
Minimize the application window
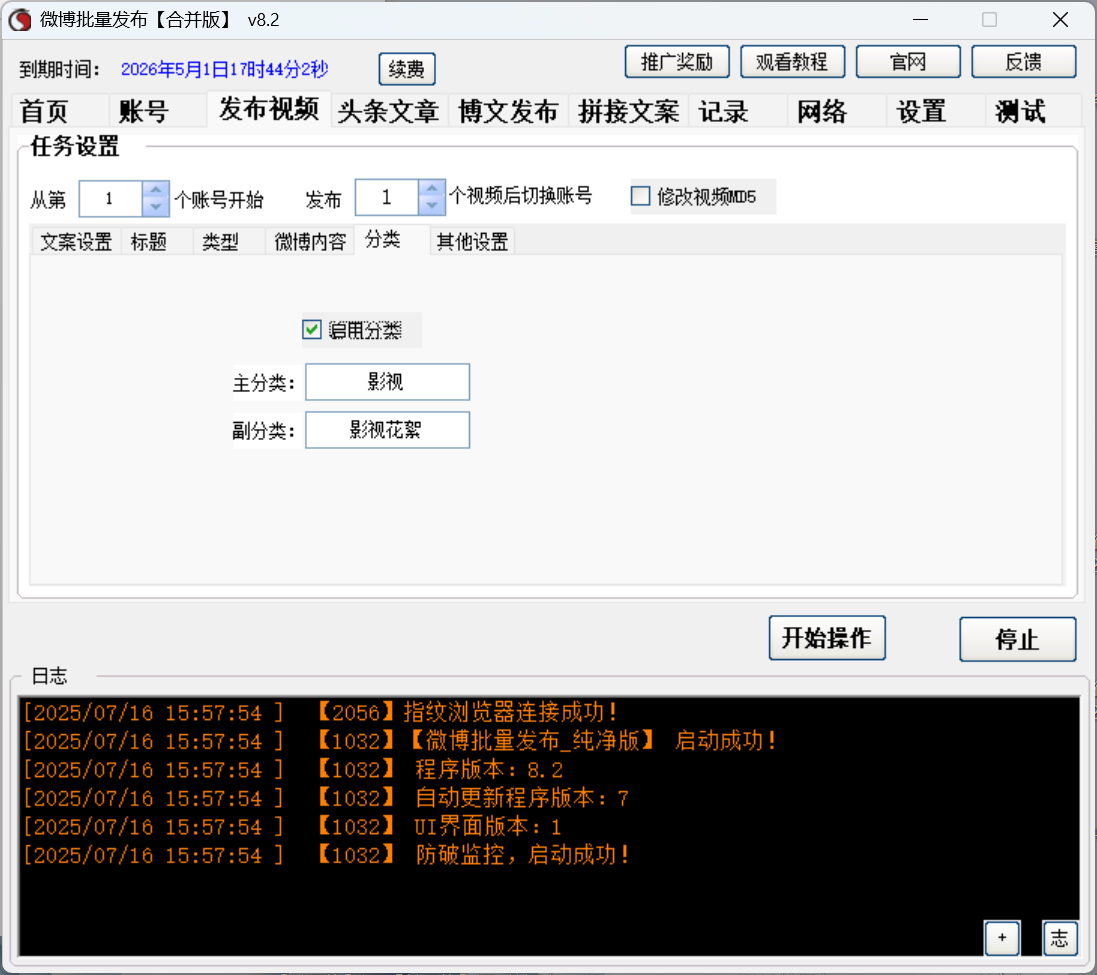point(921,20)
